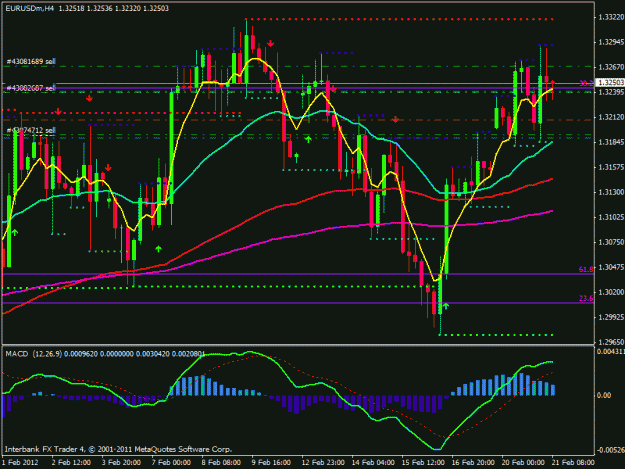Click the 2 Feb 12:00 time label
Screen dimensions: 625x469
[x=71, y=462]
